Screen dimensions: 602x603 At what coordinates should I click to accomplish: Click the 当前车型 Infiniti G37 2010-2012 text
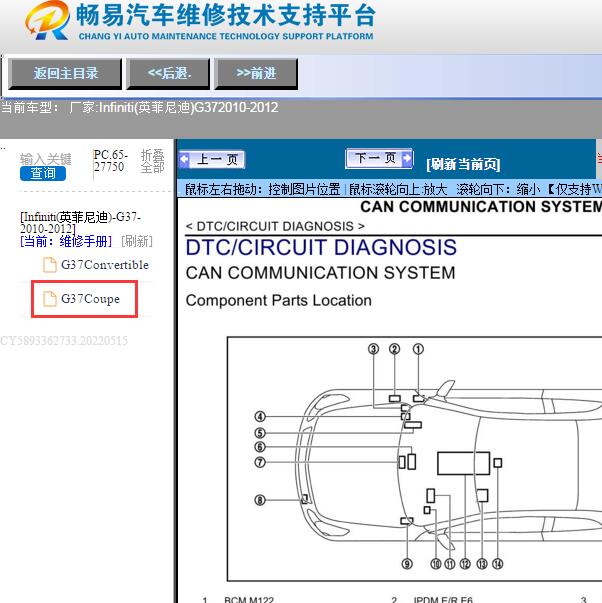point(139,107)
